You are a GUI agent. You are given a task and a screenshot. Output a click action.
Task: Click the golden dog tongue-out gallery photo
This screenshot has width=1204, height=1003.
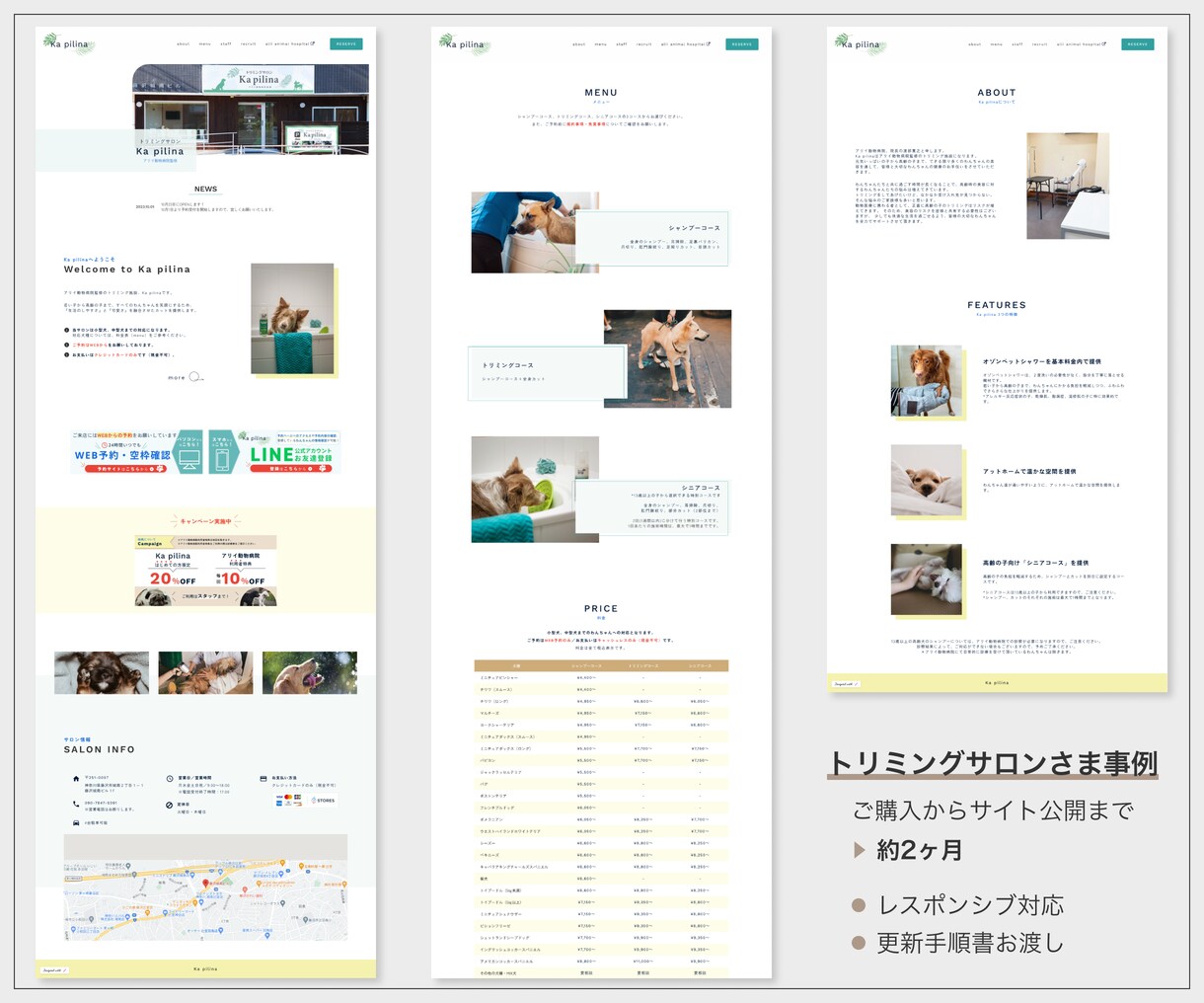310,672
